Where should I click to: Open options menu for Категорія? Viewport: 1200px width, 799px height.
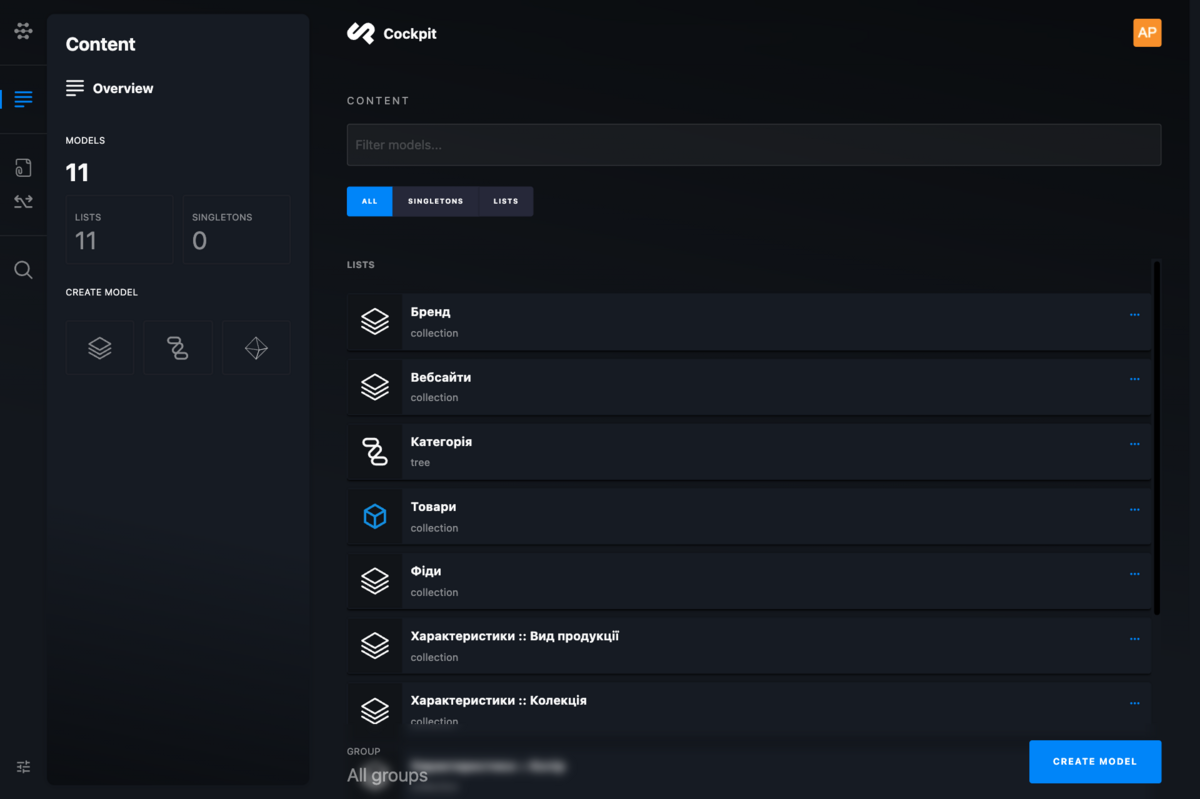(x=1134, y=444)
